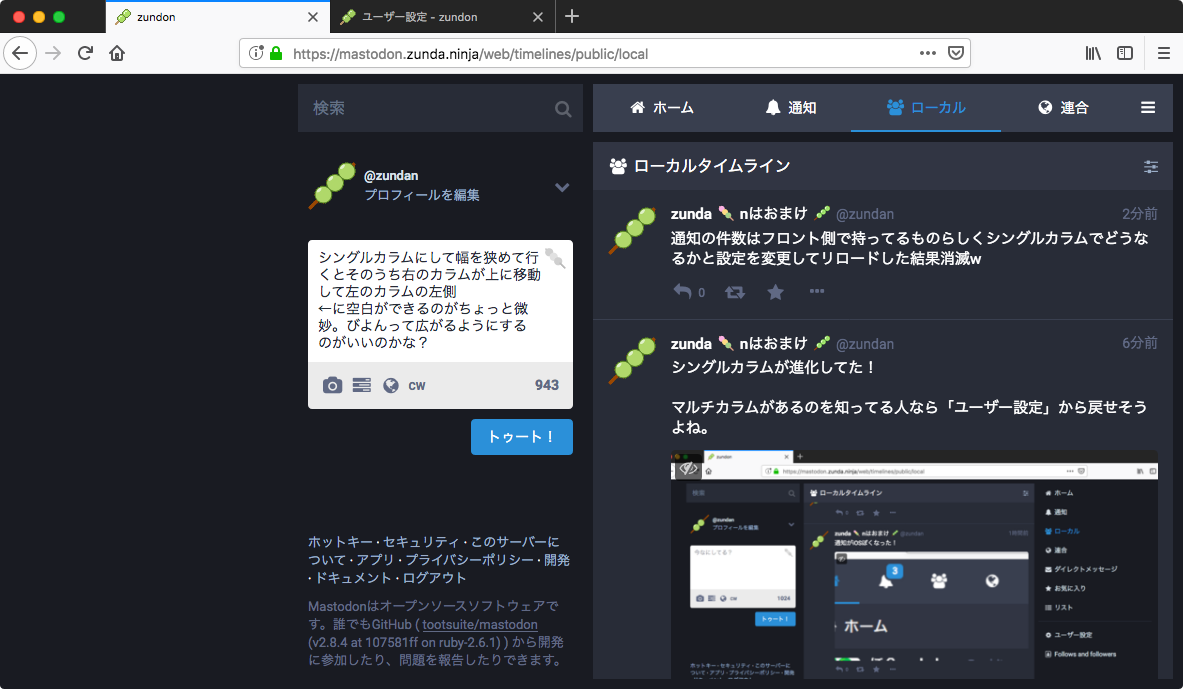1183x689 pixels.
Task: Click the @zundan profile avatar in compose
Action: point(332,185)
